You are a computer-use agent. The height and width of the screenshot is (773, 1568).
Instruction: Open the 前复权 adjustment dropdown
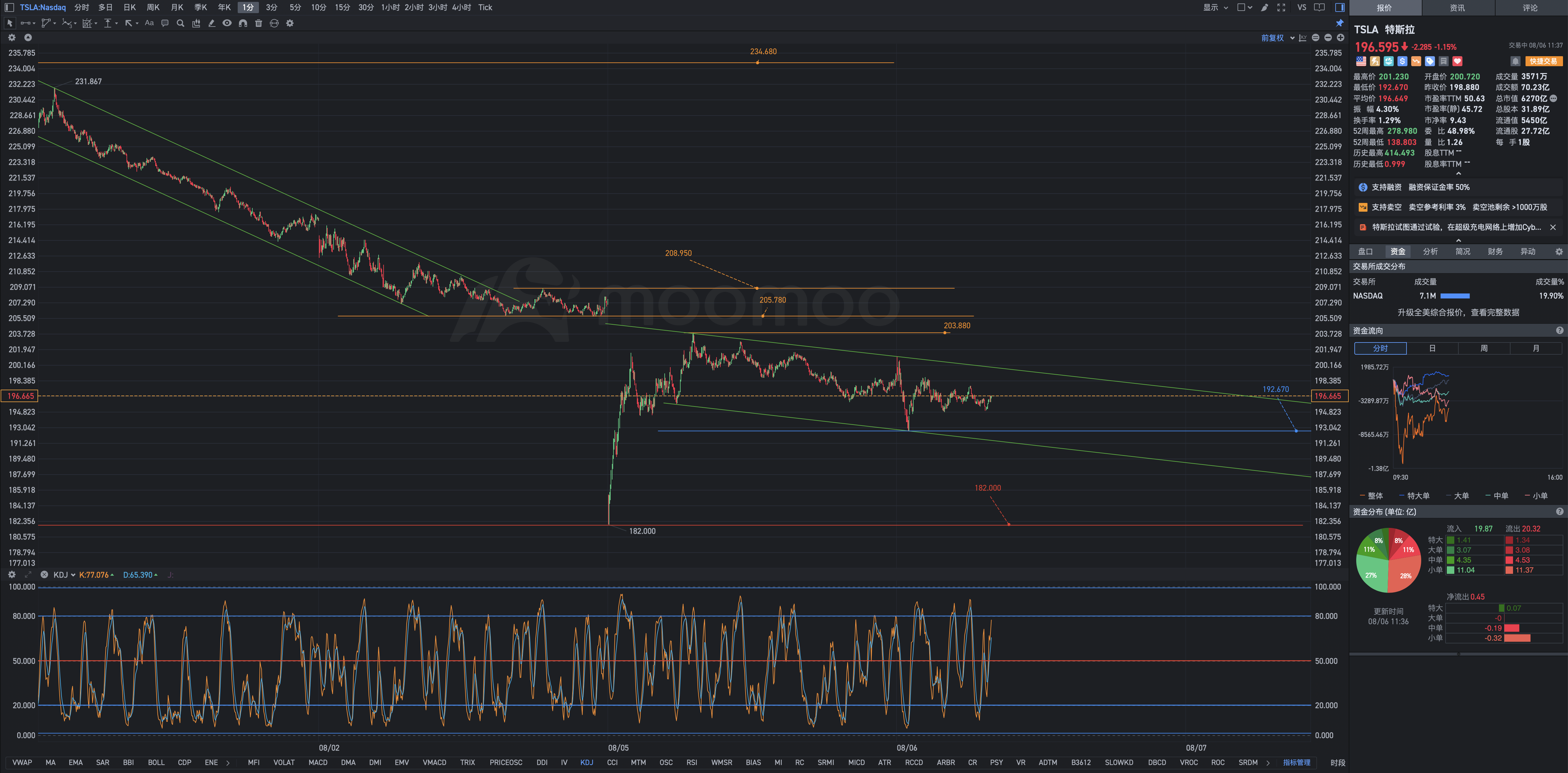coord(1278,38)
